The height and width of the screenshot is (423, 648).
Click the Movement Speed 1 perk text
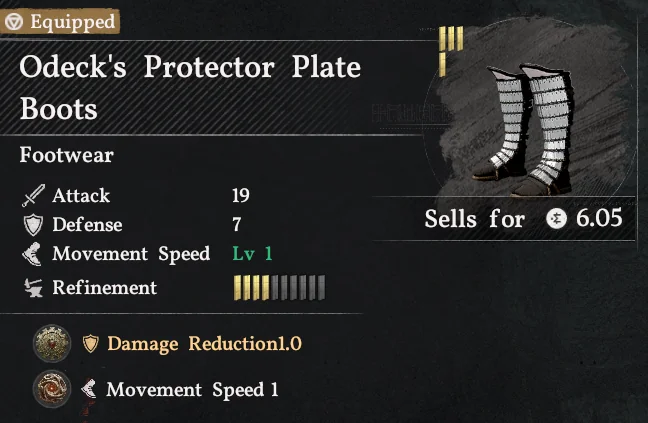[x=192, y=390]
